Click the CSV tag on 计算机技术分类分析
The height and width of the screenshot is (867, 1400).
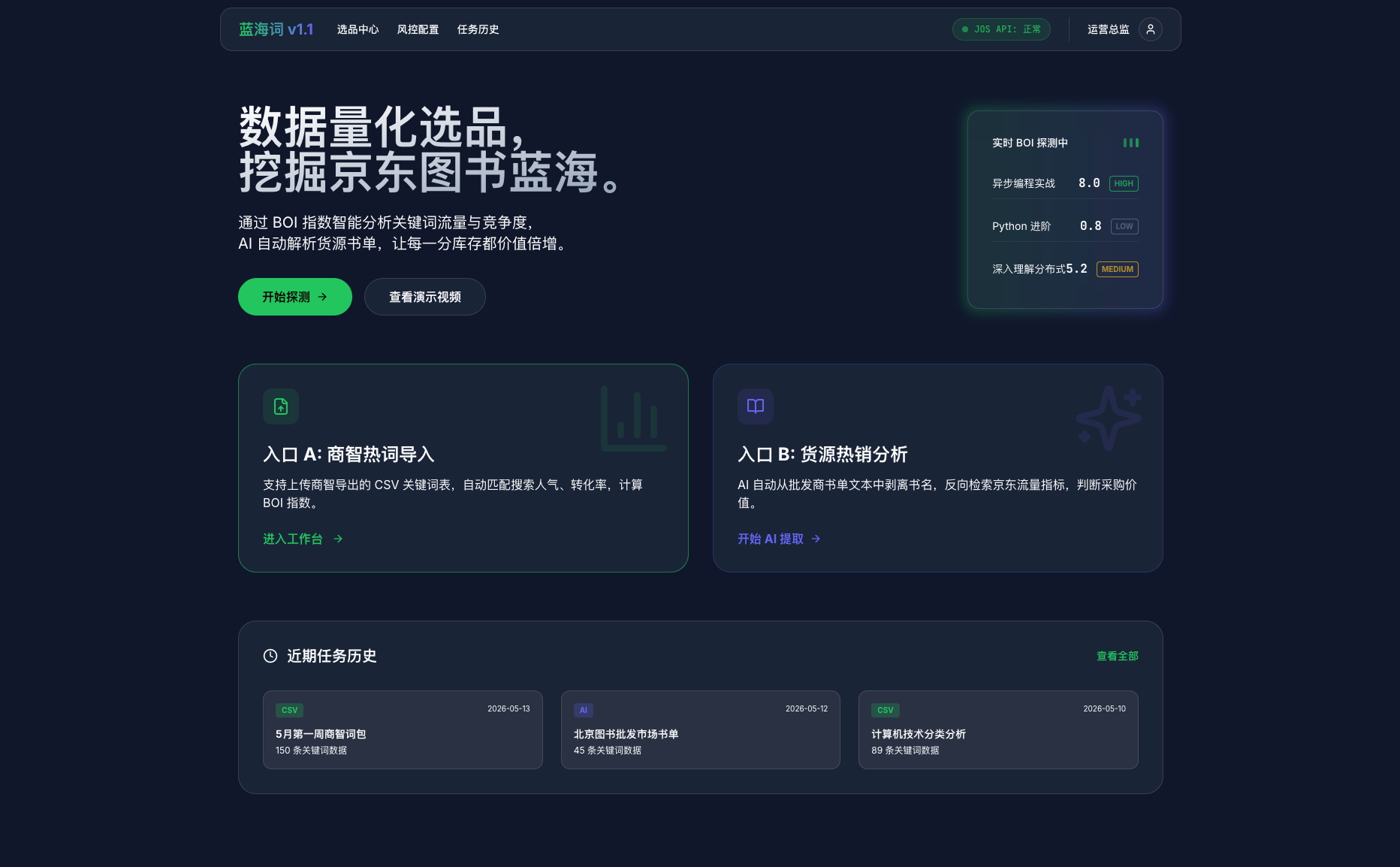(886, 710)
